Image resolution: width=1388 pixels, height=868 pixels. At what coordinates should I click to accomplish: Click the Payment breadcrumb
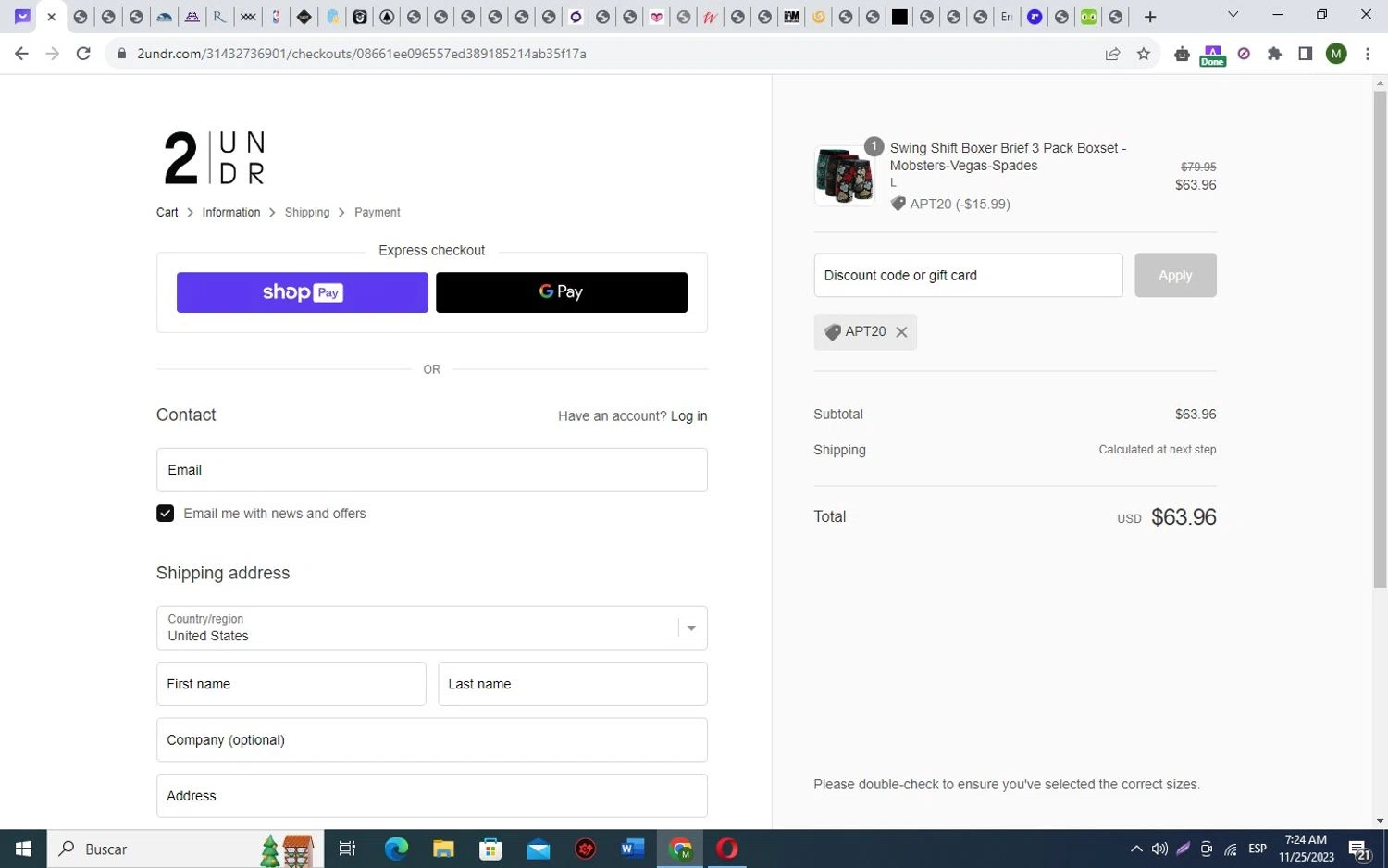[378, 212]
